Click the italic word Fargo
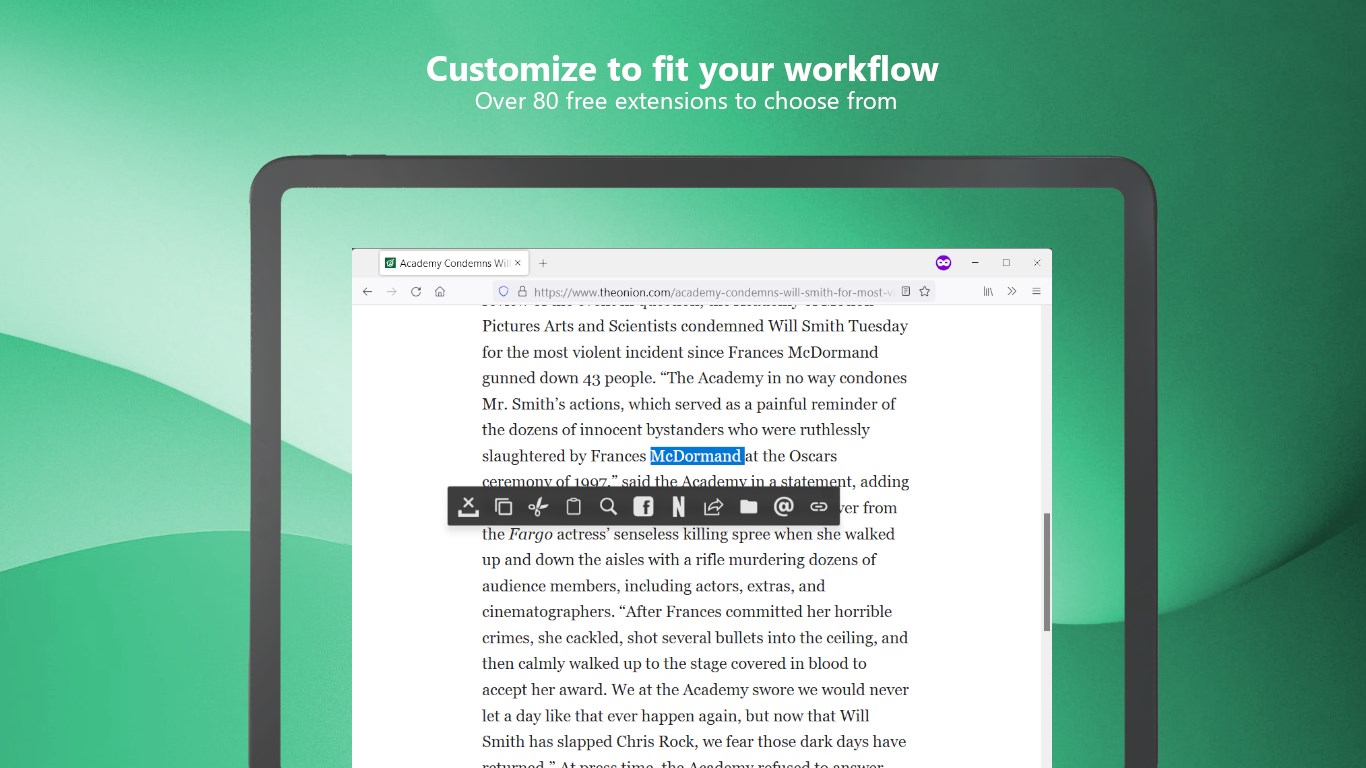 [531, 534]
